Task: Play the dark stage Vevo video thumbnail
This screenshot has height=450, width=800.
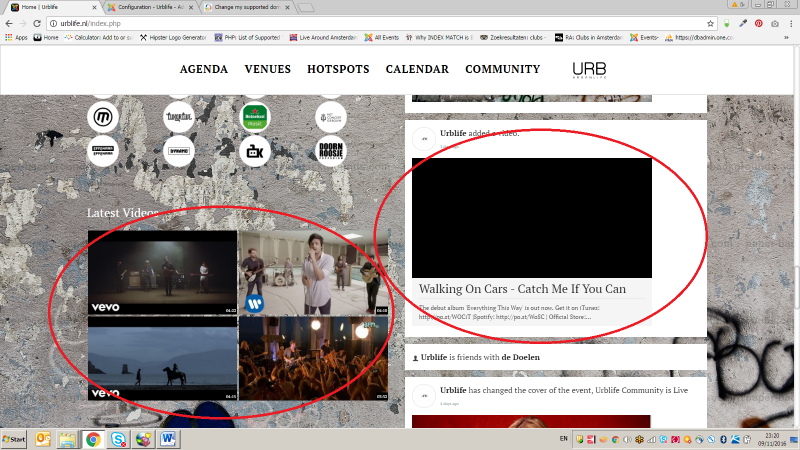Action: 163,272
